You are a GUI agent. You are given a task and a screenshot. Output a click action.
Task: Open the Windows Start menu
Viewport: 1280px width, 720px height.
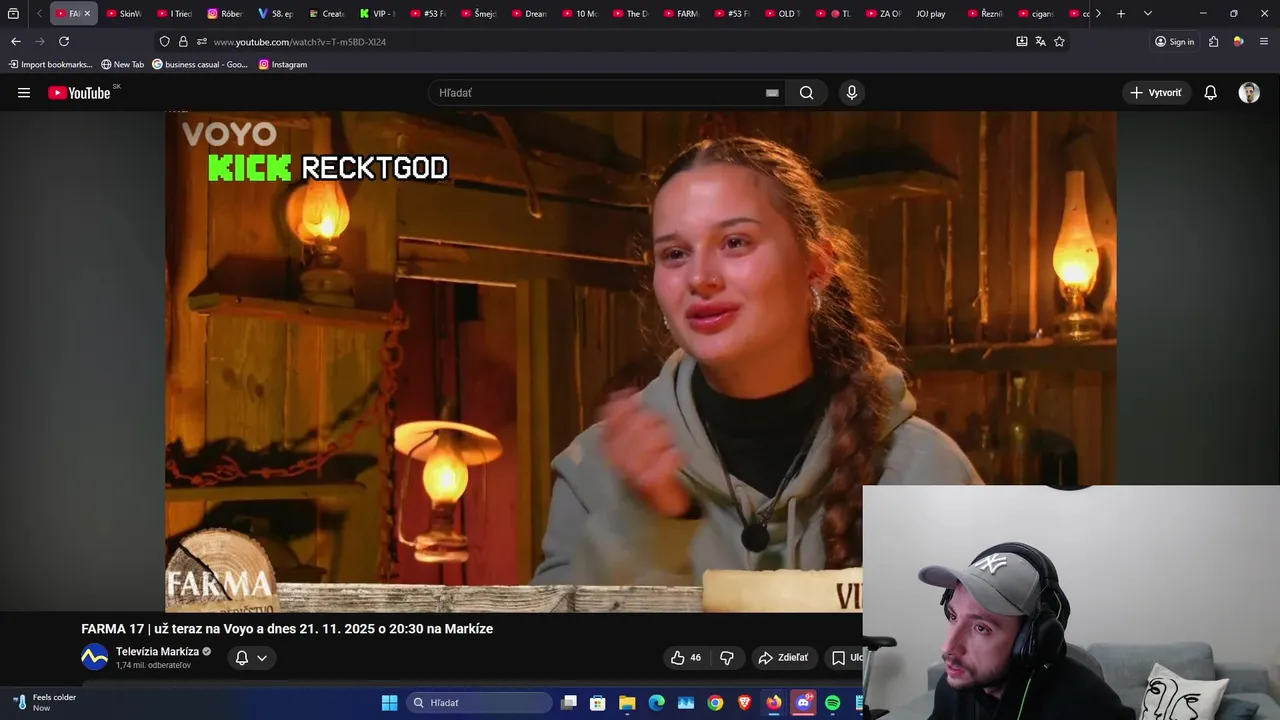pos(389,703)
